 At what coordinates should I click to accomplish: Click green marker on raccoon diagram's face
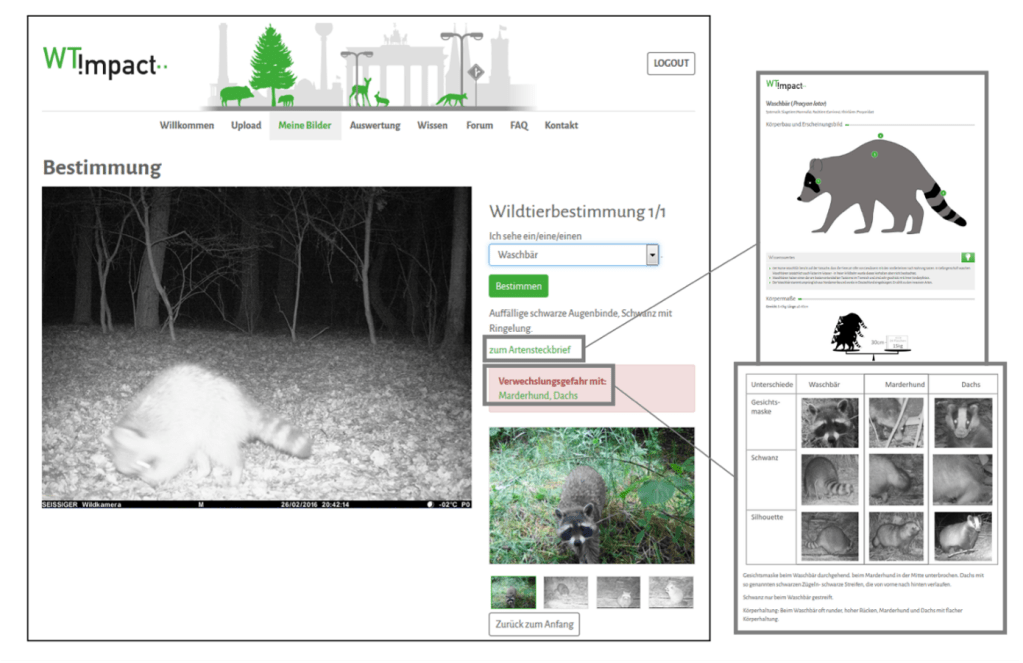pos(817,180)
